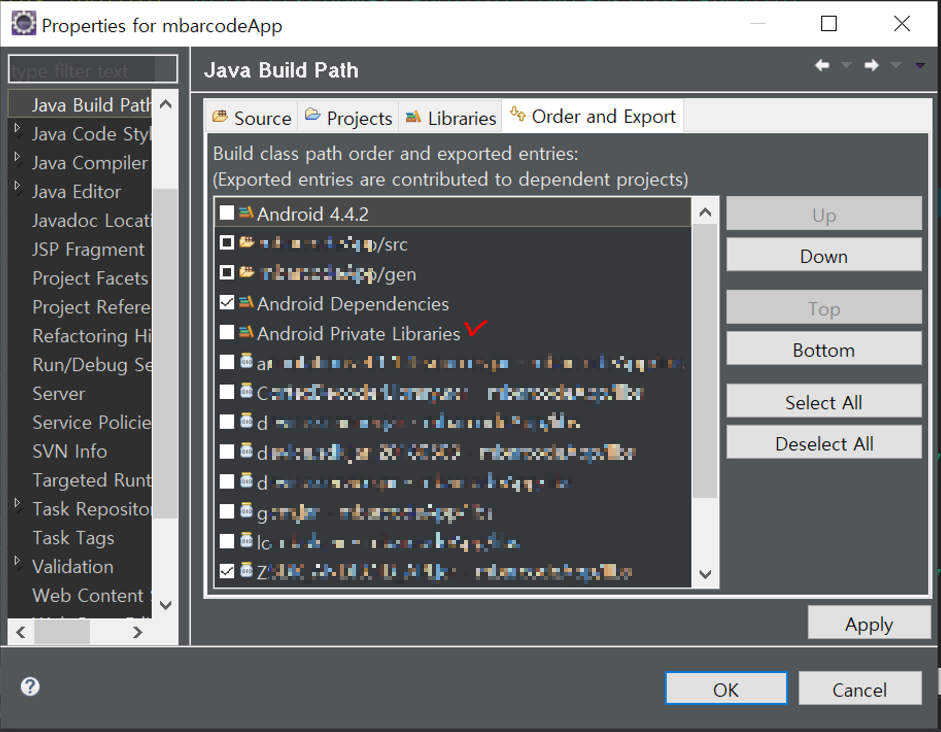
Task: Click the back navigation arrow
Action: tap(822, 64)
